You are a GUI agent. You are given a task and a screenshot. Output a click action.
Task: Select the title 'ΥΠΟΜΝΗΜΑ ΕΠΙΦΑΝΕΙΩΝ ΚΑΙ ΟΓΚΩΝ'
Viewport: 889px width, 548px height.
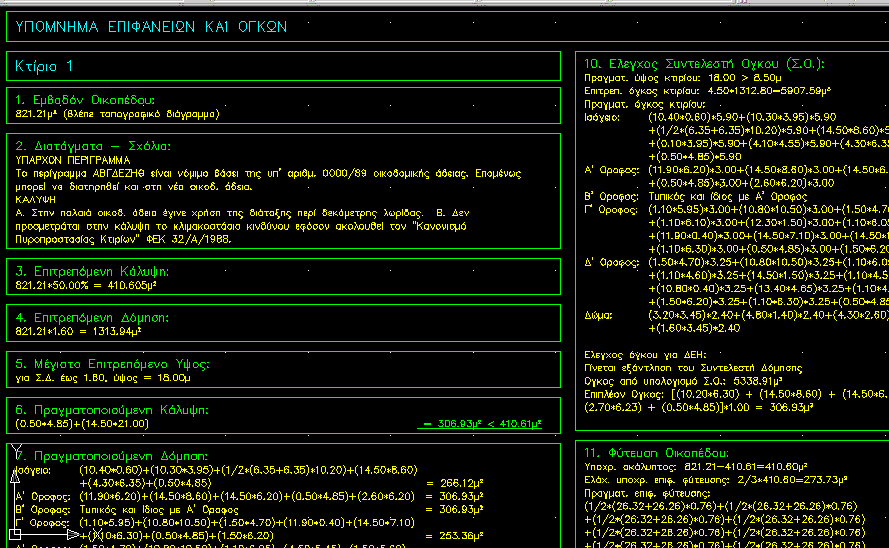(x=151, y=27)
